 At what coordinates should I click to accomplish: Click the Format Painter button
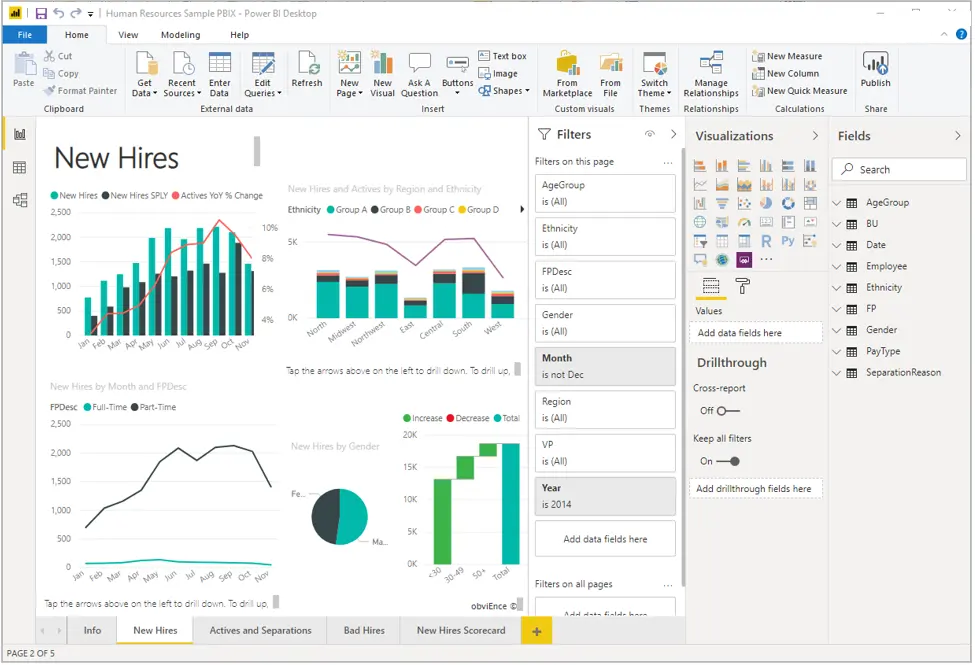pos(80,91)
